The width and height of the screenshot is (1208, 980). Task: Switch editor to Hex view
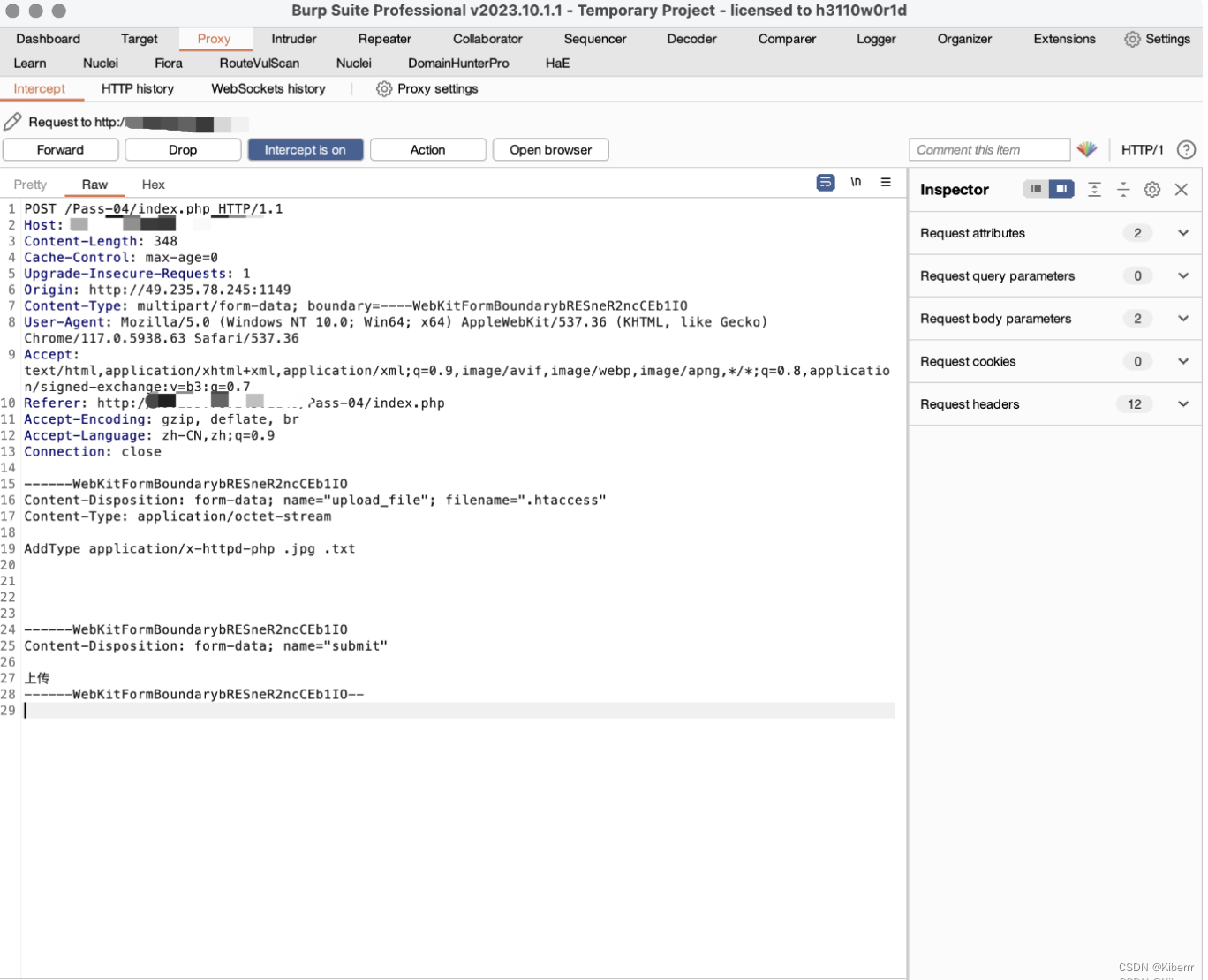(154, 185)
